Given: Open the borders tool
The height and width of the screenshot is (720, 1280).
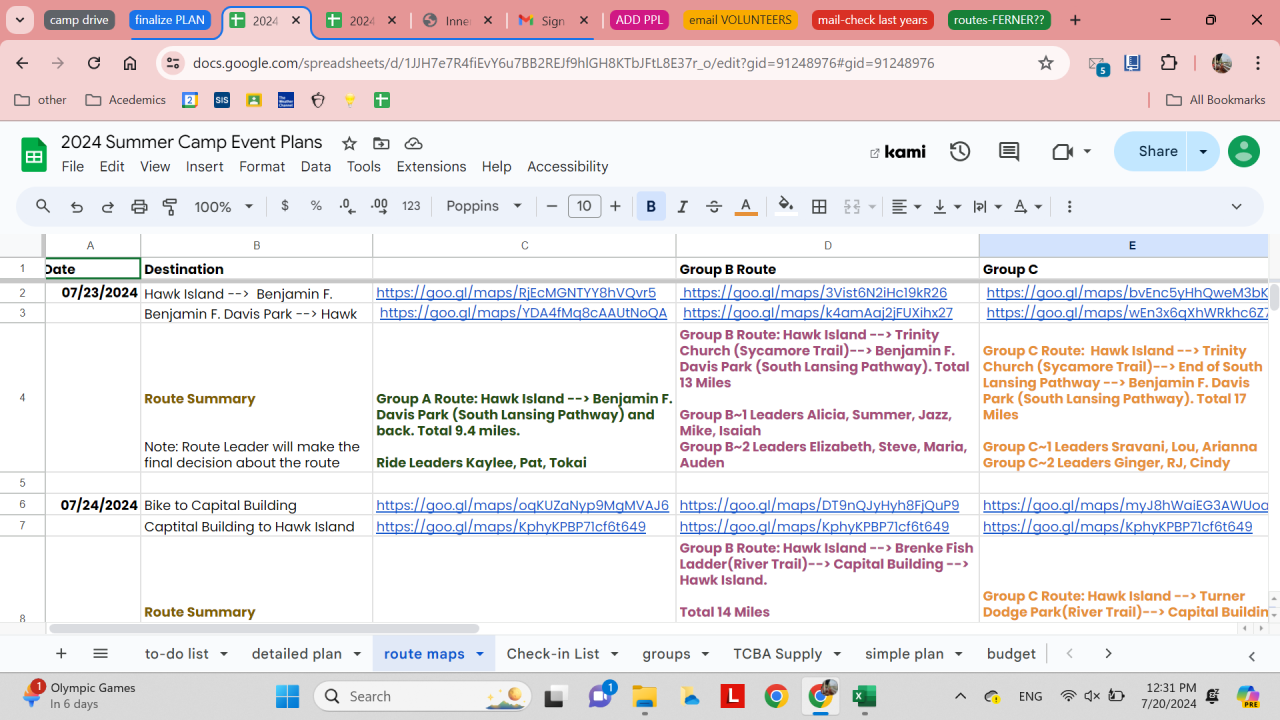Looking at the screenshot, I should pyautogui.click(x=819, y=207).
